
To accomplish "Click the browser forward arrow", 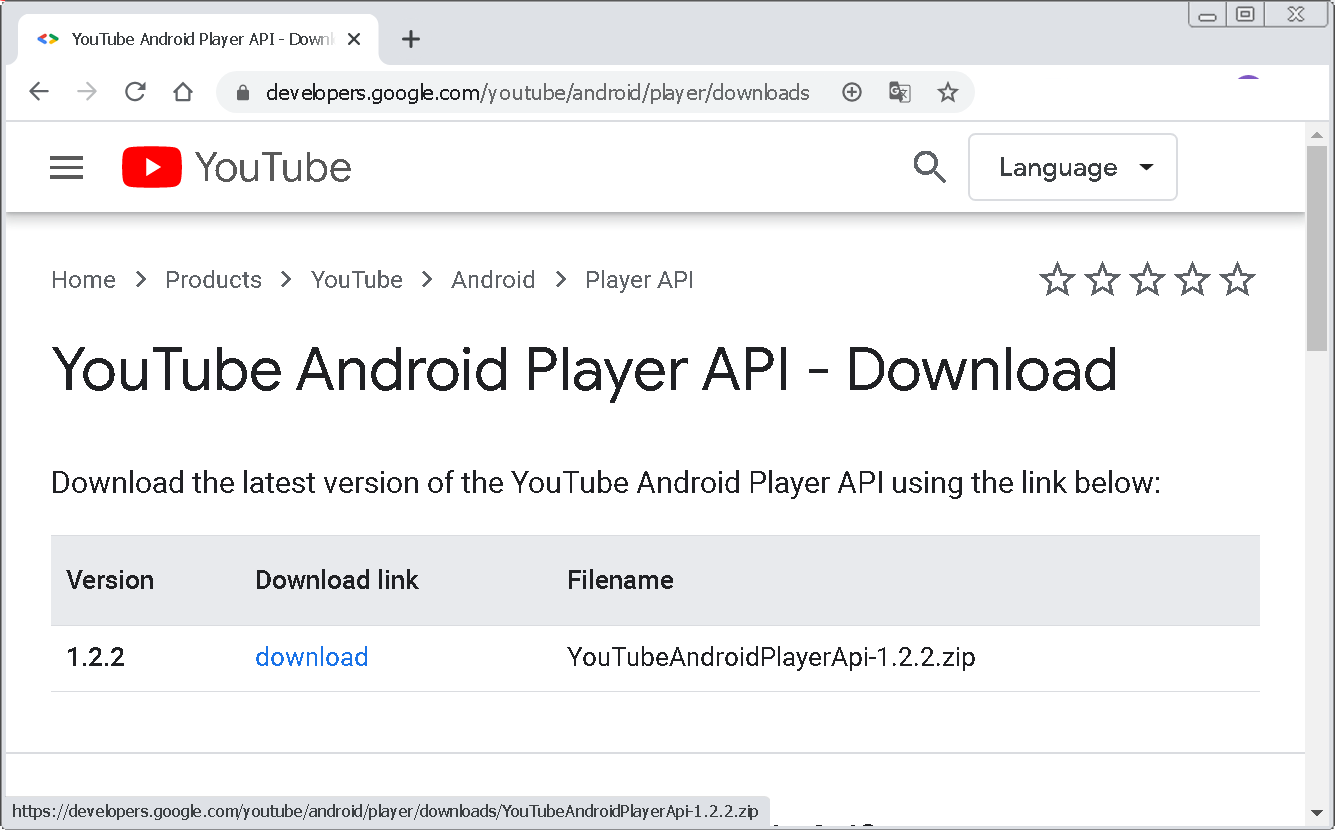I will [x=87, y=92].
